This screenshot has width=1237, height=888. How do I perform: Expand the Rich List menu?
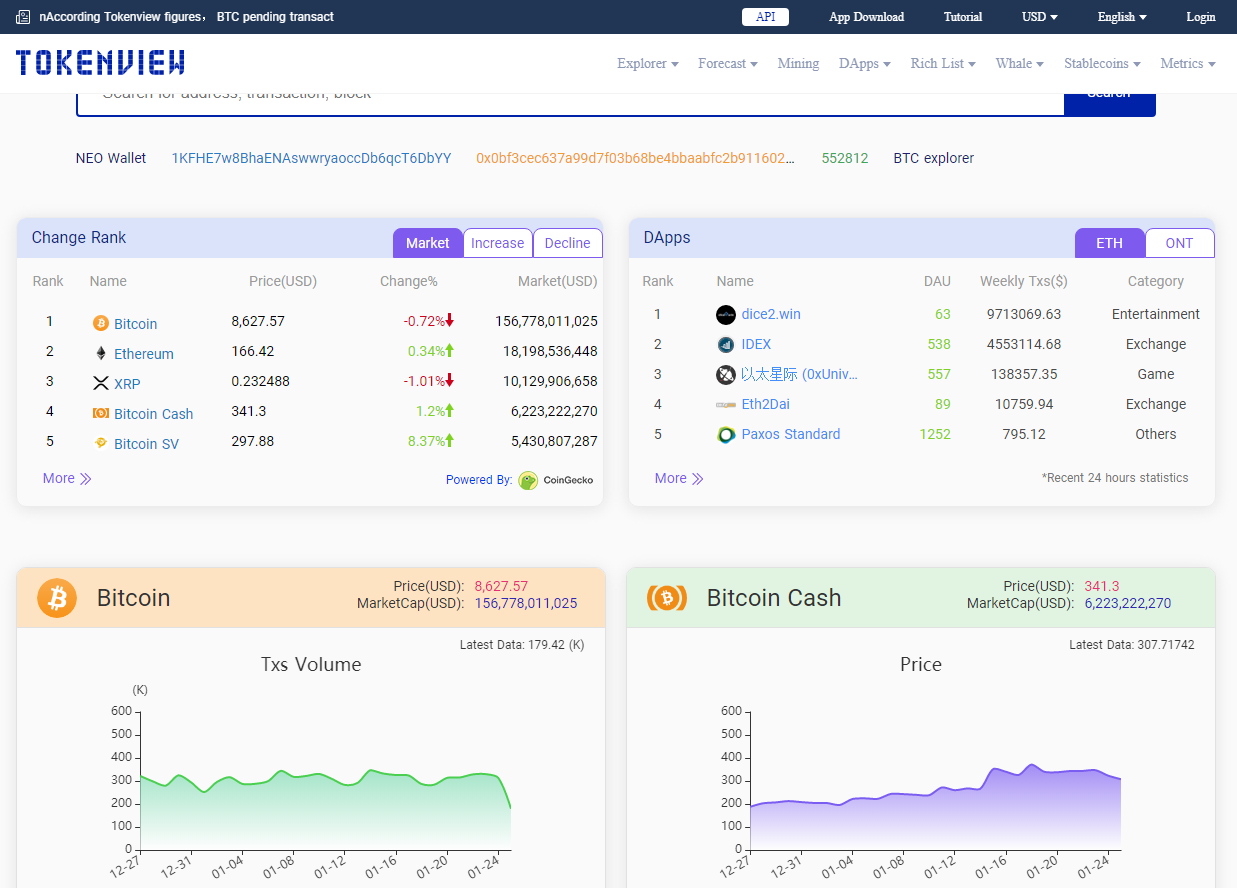(943, 63)
